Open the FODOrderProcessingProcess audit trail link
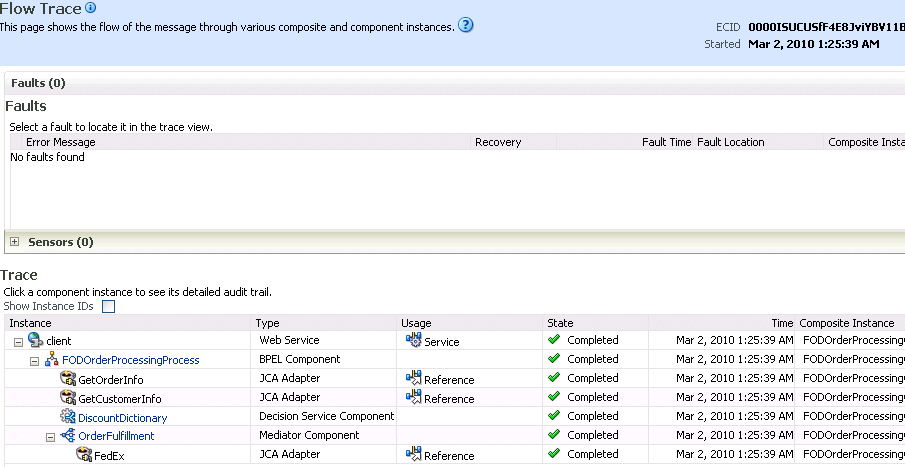905x467 pixels. 130,360
